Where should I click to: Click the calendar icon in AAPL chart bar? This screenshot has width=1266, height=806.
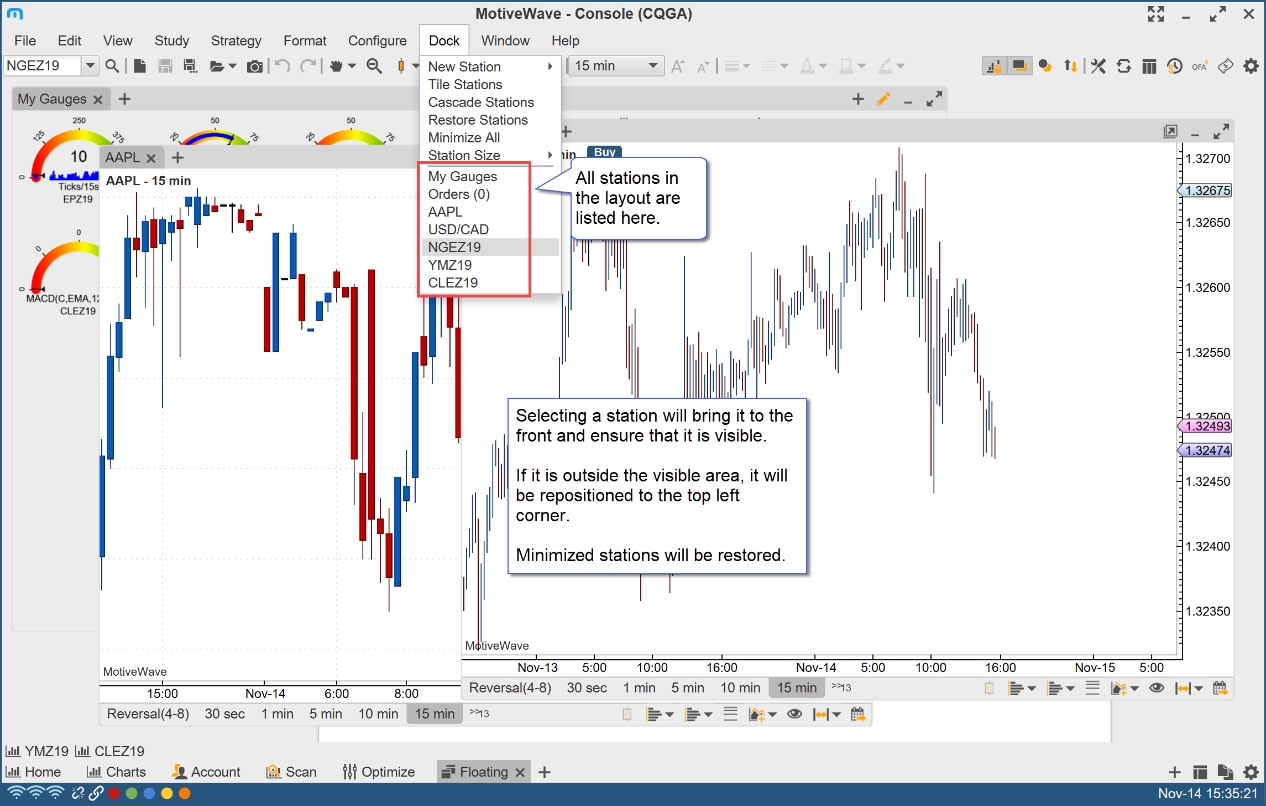[858, 714]
